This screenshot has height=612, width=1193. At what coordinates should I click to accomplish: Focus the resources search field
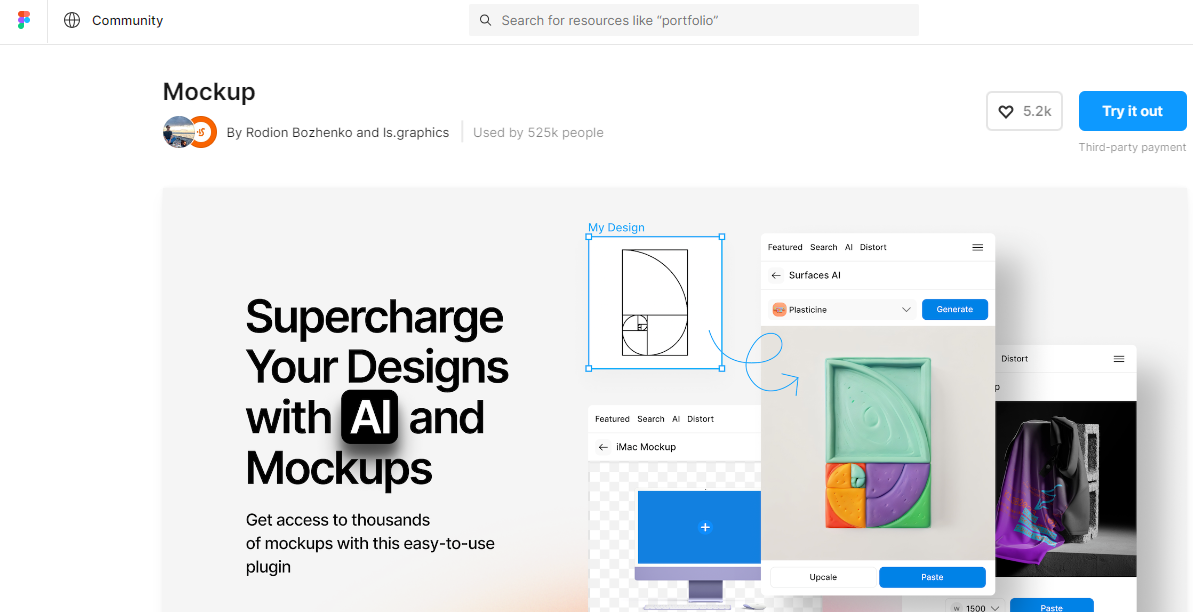point(700,20)
